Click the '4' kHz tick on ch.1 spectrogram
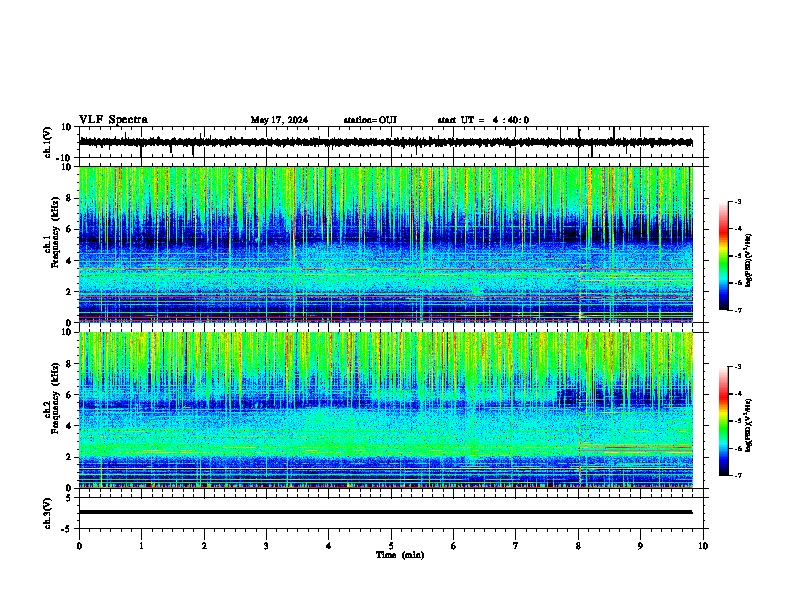This screenshot has height=612, width=792. point(70,260)
